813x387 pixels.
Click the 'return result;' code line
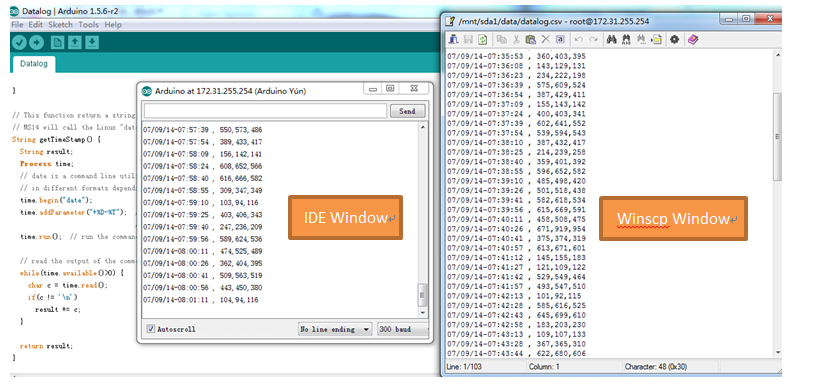point(46,346)
